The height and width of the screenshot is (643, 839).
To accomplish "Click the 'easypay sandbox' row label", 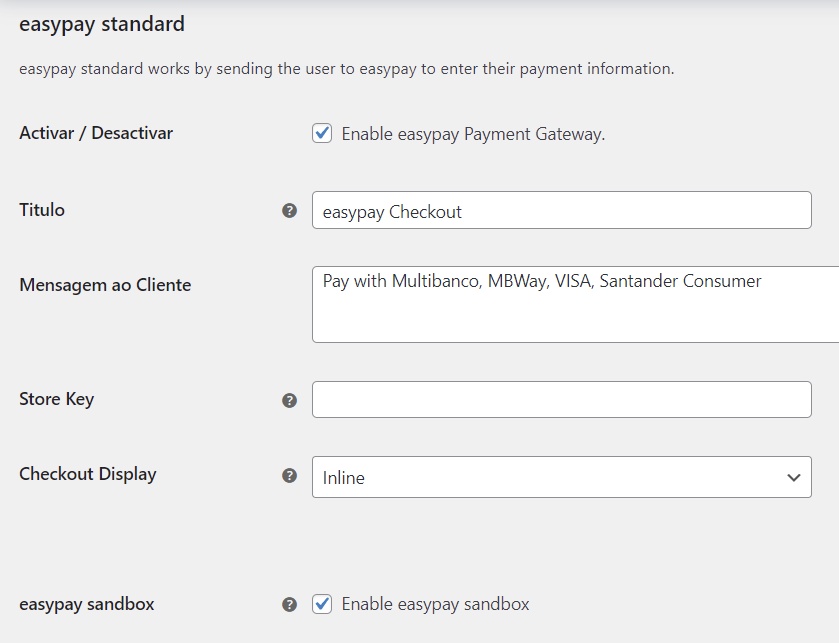I will tap(87, 604).
